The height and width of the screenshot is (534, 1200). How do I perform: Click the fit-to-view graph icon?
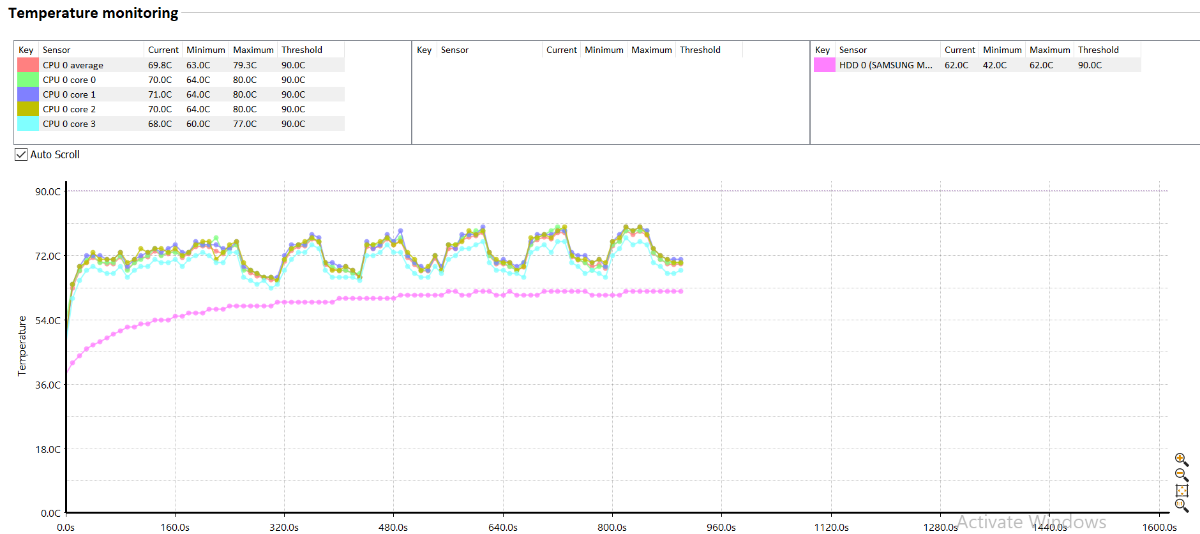pos(1181,490)
